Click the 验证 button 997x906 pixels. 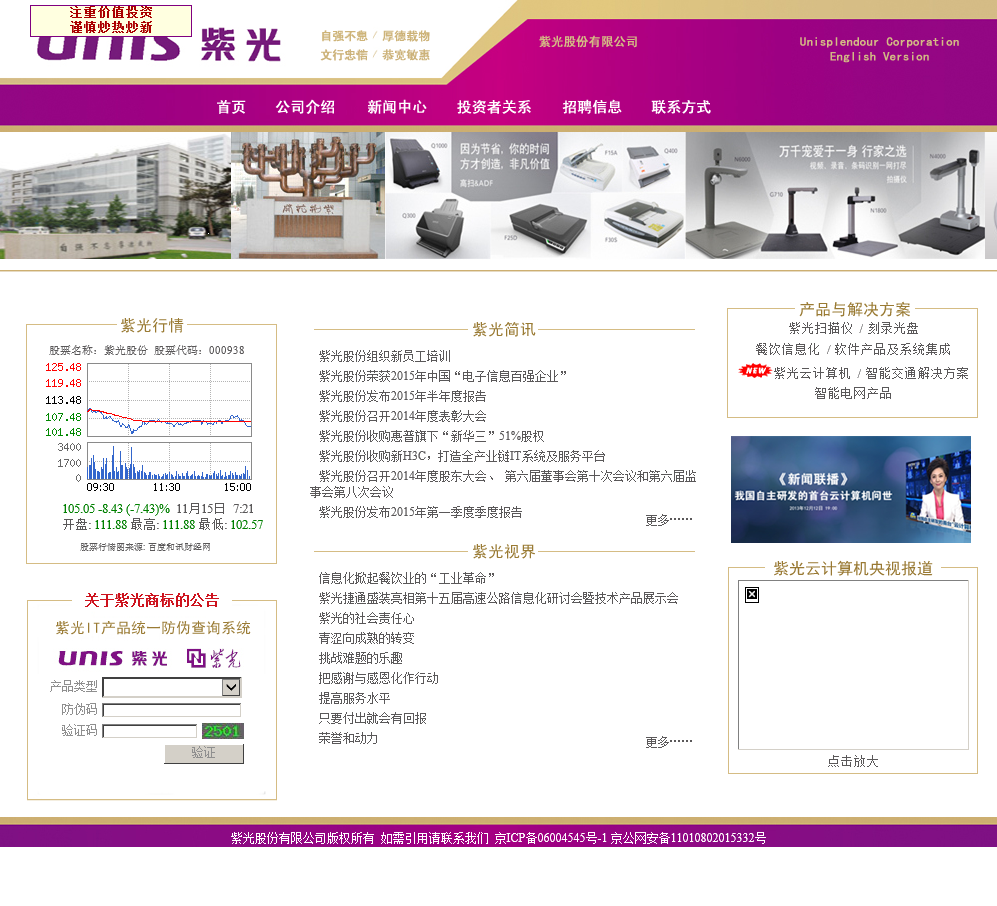[x=204, y=753]
